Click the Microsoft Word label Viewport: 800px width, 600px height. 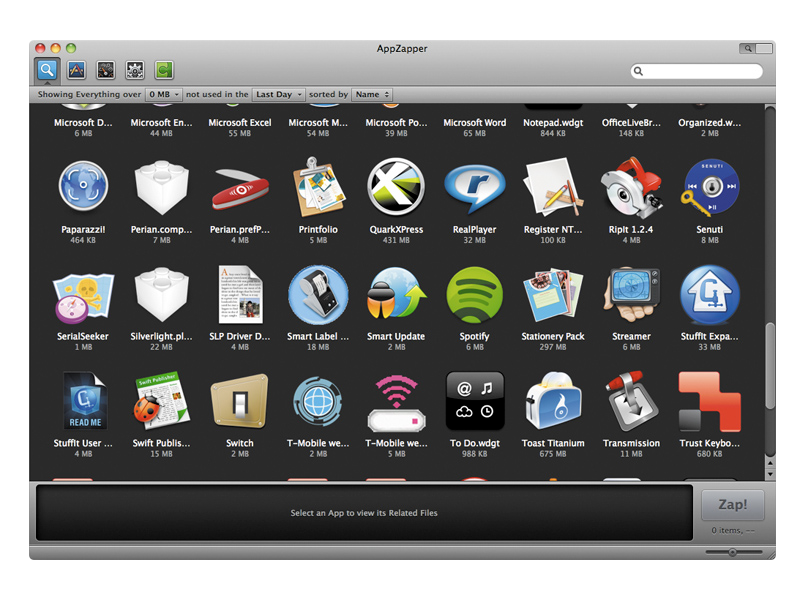(474, 123)
